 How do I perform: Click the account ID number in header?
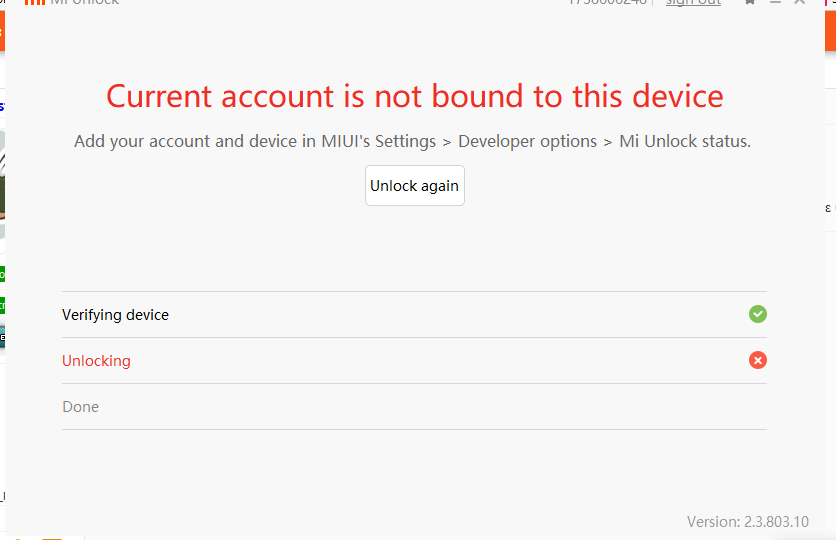(607, 3)
